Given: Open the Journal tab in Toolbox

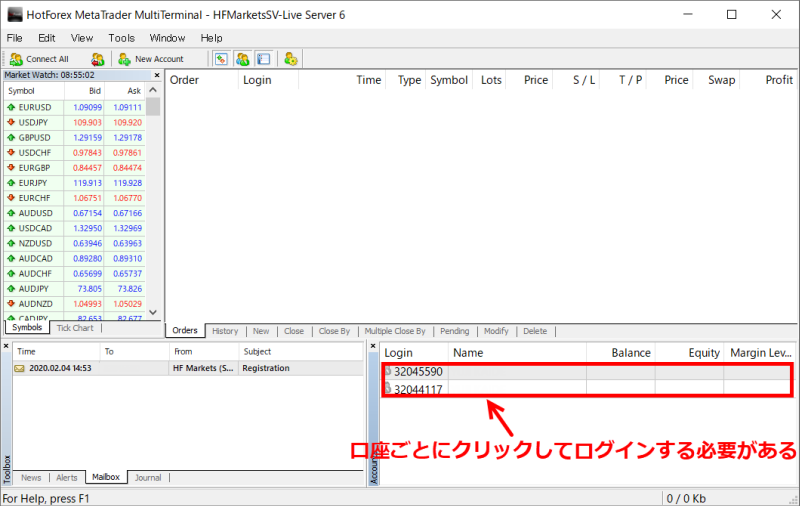Looking at the screenshot, I should point(148,478).
